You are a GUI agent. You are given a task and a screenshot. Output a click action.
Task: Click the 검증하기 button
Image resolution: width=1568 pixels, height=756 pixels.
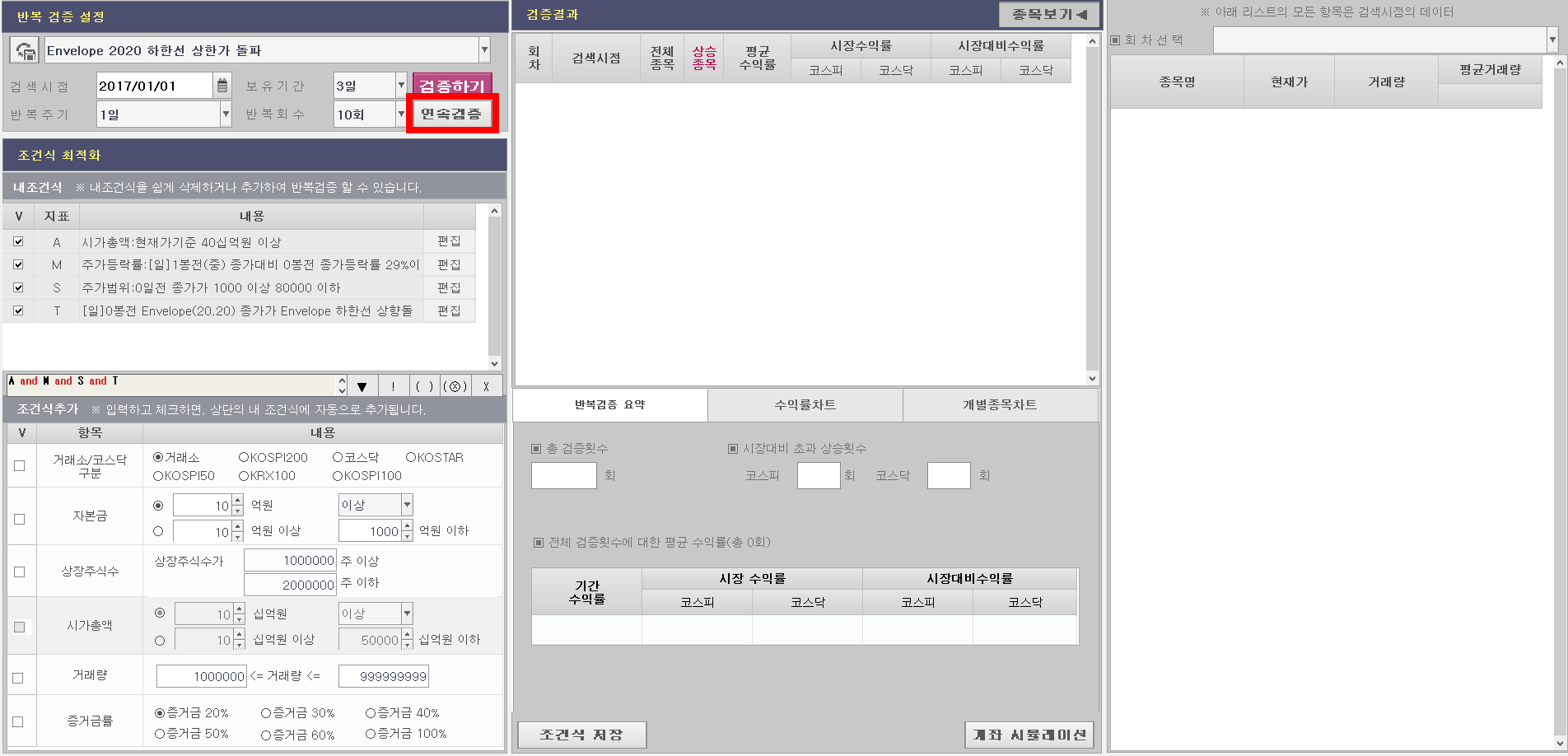(452, 86)
